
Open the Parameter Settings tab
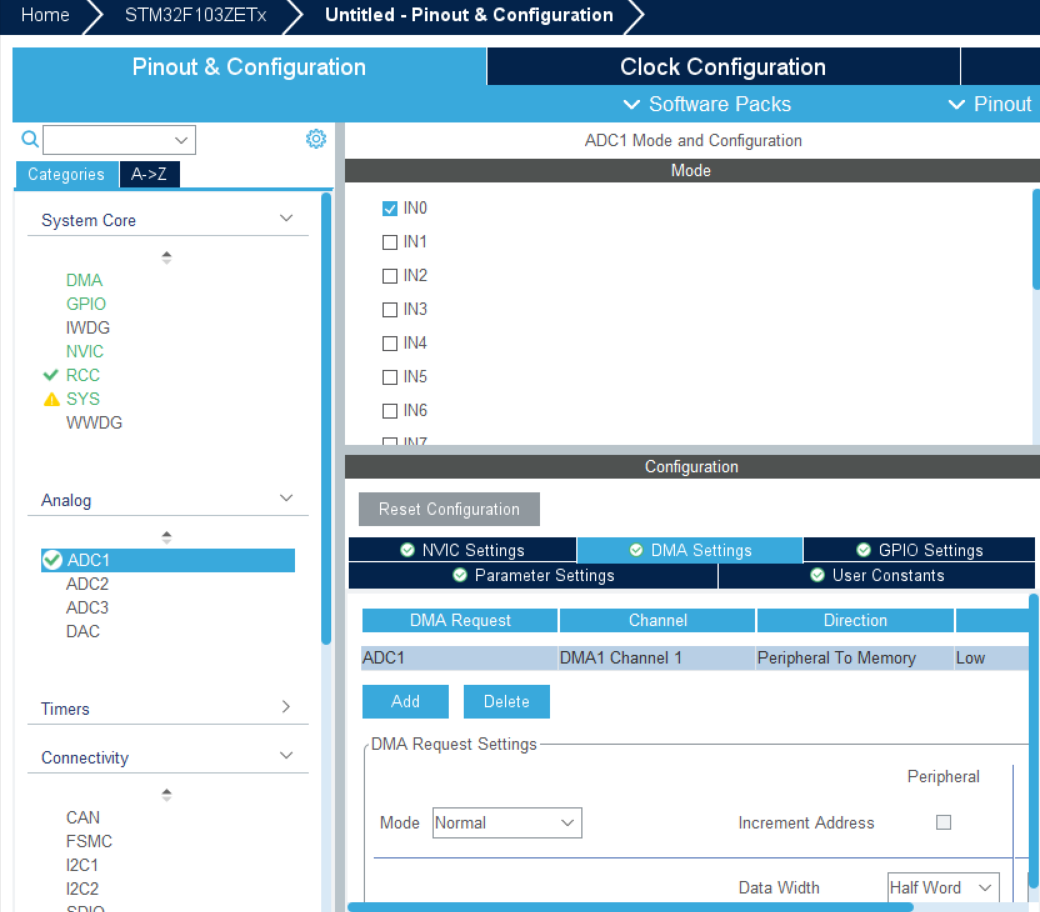click(533, 575)
